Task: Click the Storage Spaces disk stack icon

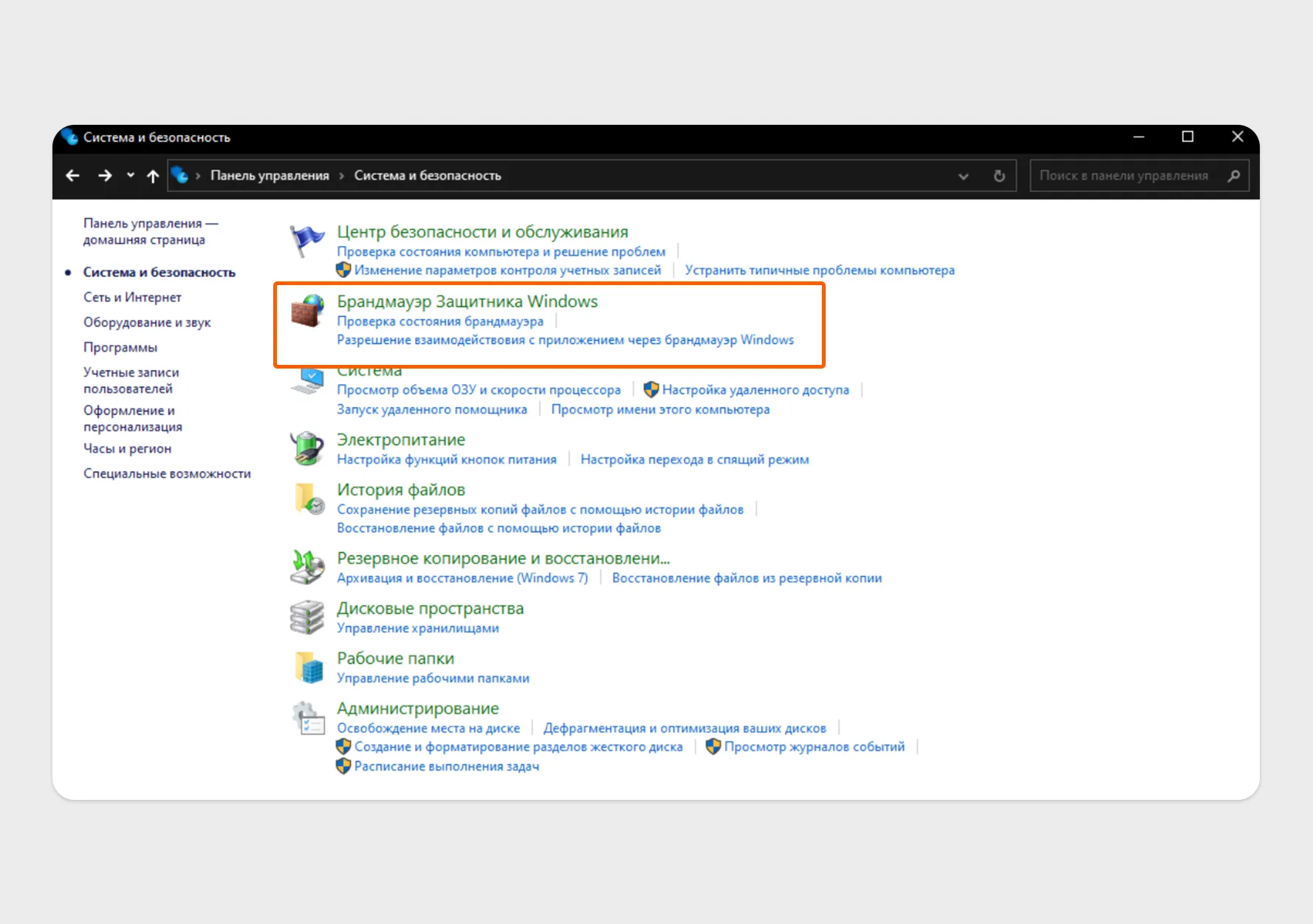Action: [x=306, y=617]
